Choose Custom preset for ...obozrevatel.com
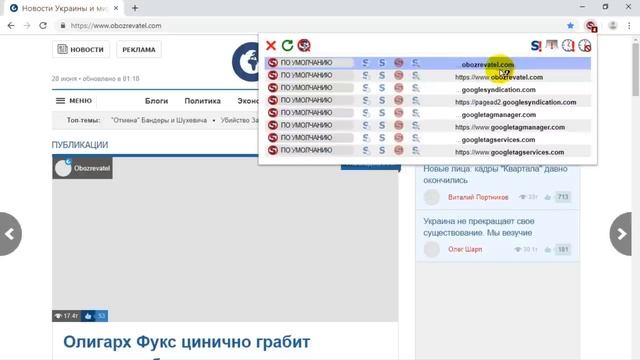 (x=416, y=63)
